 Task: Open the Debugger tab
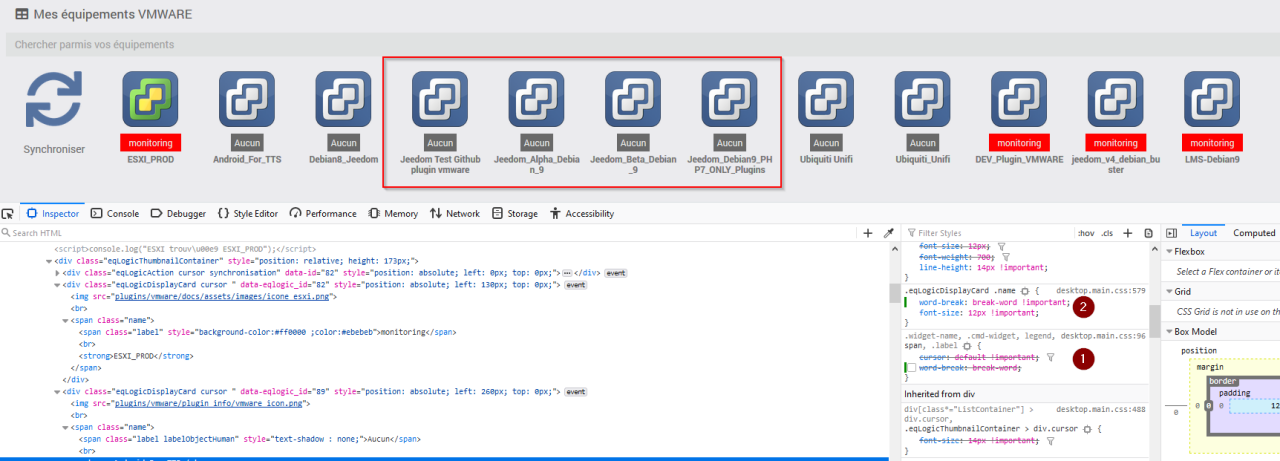(179, 213)
